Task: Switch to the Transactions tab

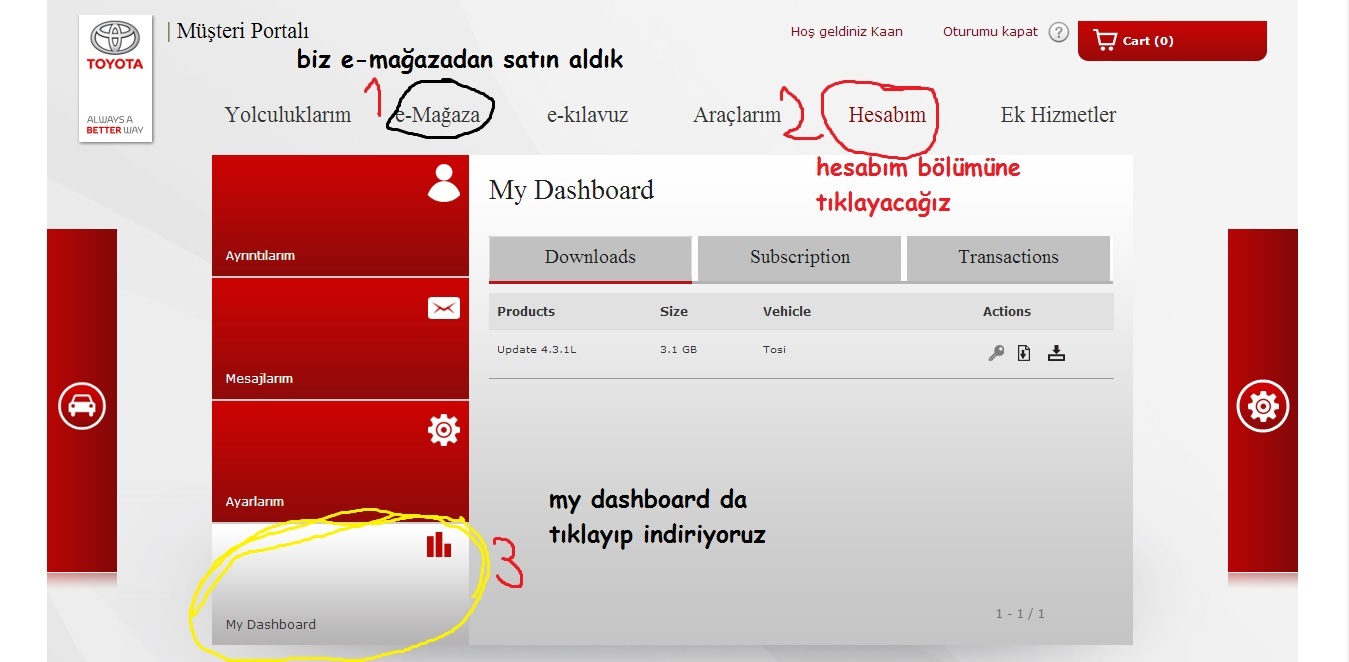Action: pos(1008,258)
